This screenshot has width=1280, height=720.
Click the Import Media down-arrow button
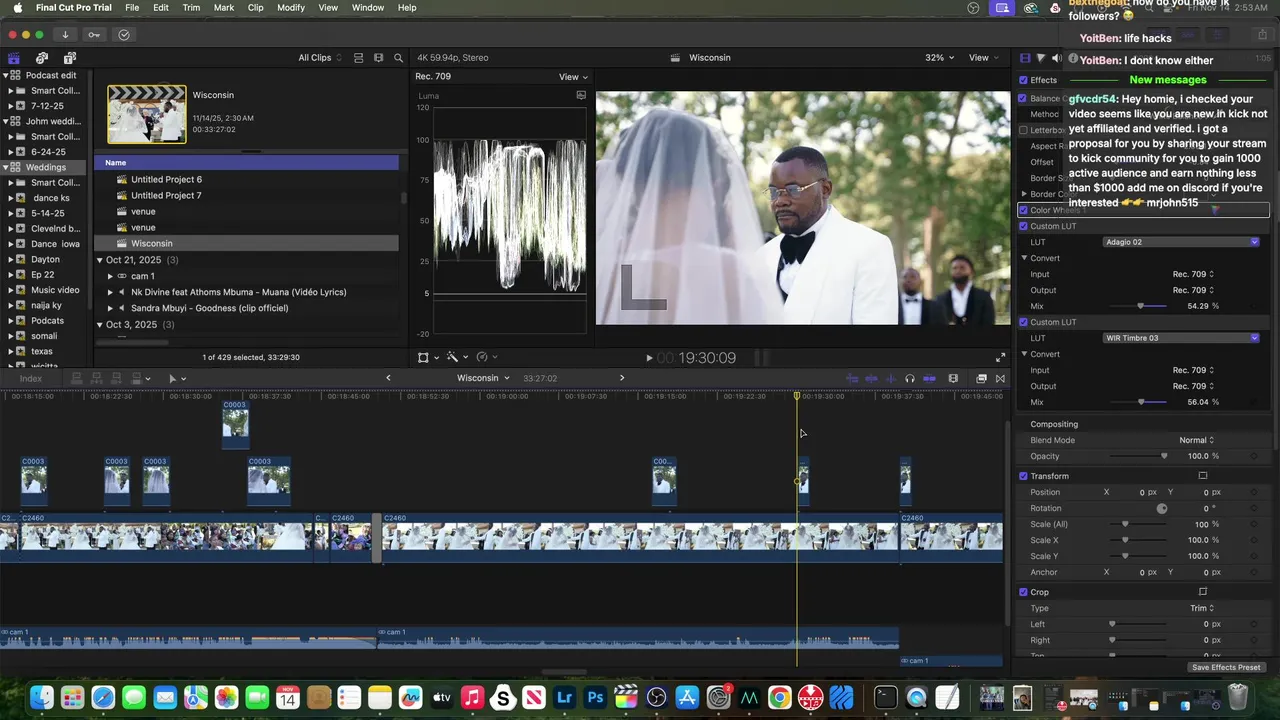coord(65,35)
